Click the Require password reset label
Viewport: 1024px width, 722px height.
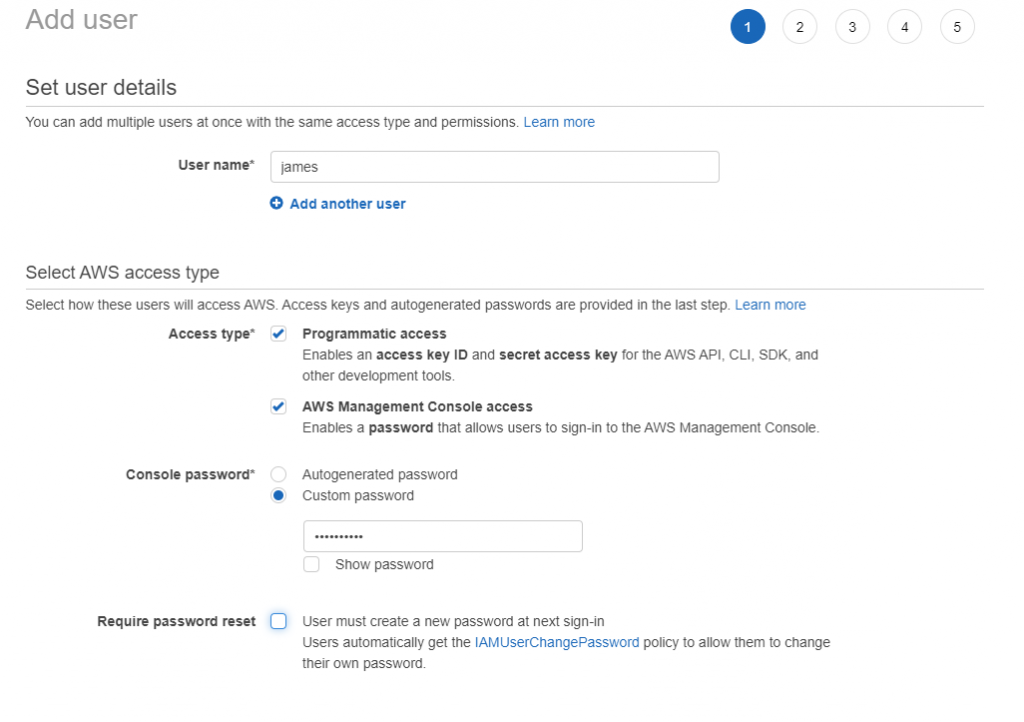click(176, 621)
